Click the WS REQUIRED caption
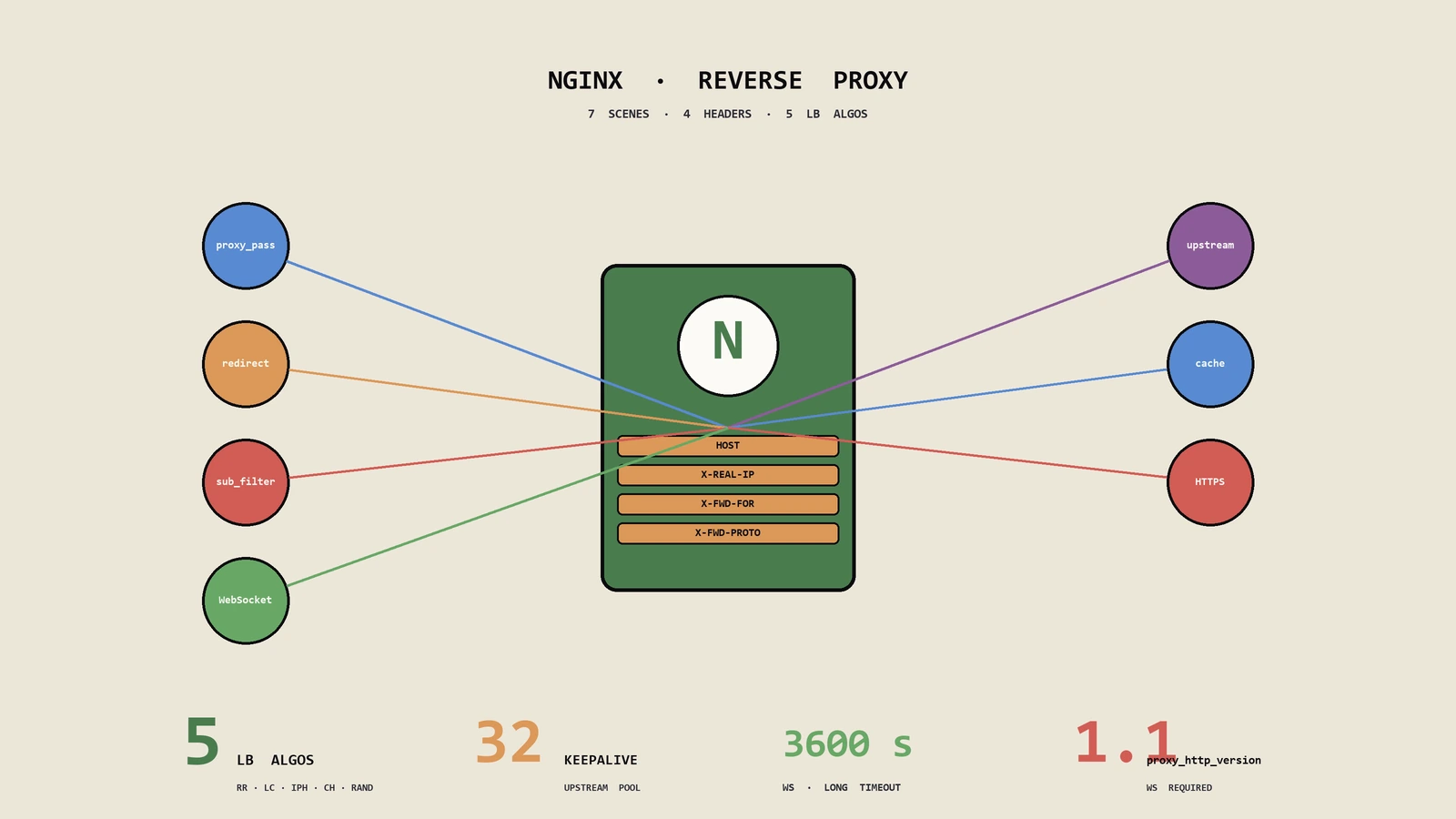Viewport: 1456px width, 819px height. pos(1179,788)
